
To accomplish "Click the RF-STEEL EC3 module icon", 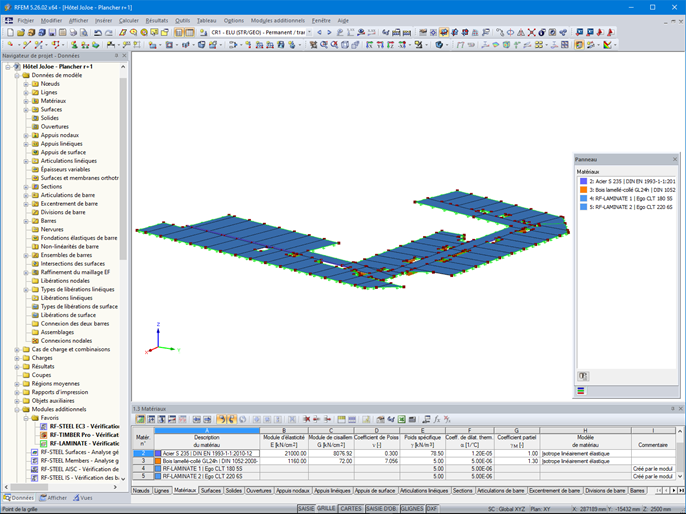I will point(44,427).
